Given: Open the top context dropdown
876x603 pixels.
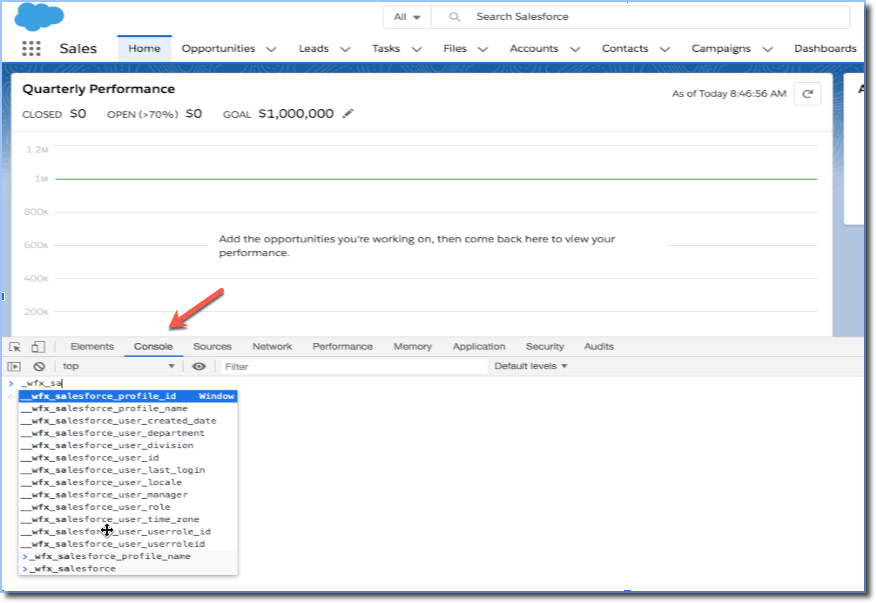Looking at the screenshot, I should (118, 366).
